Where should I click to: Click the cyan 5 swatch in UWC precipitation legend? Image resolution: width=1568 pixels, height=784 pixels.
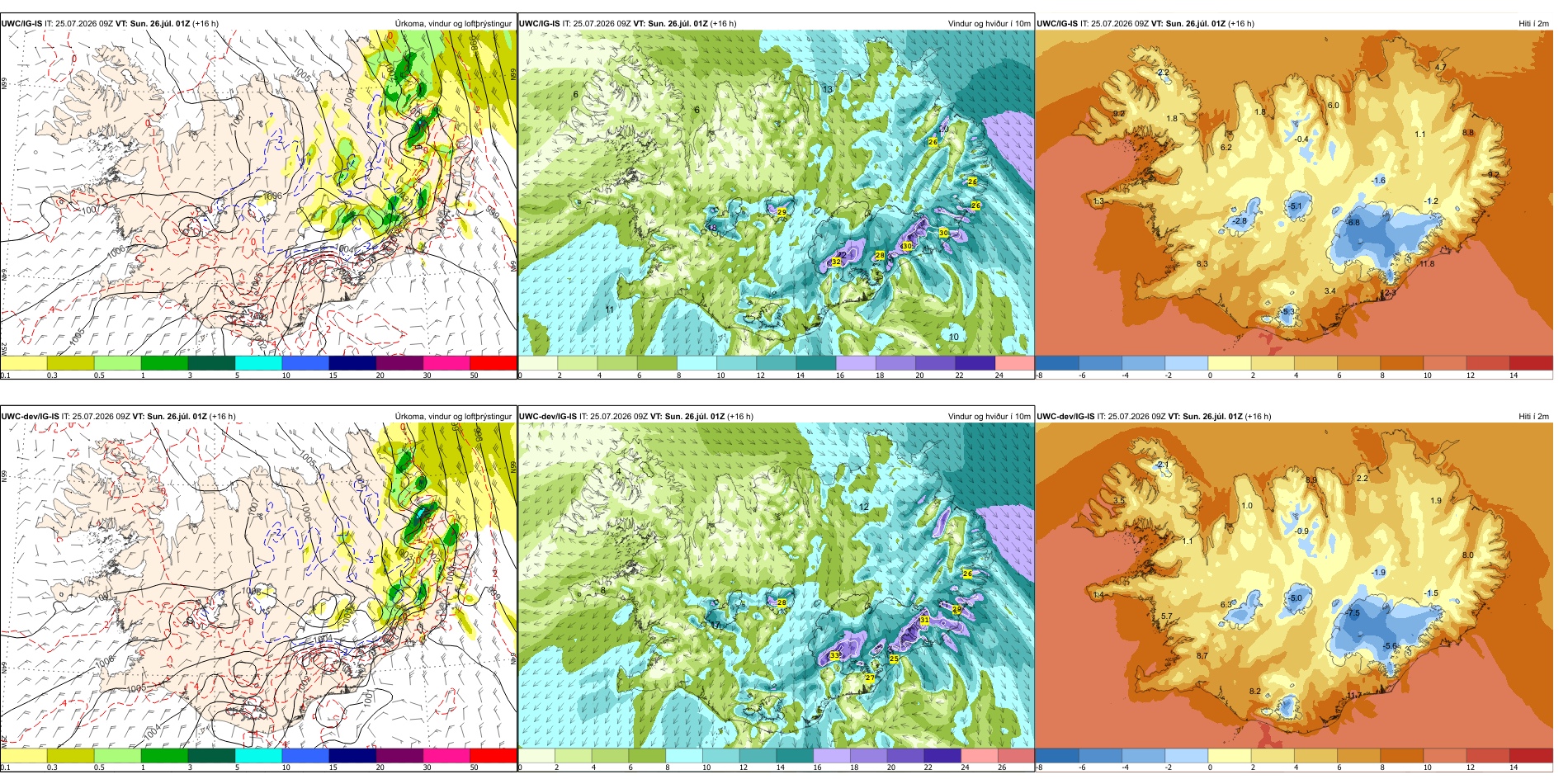(x=258, y=362)
